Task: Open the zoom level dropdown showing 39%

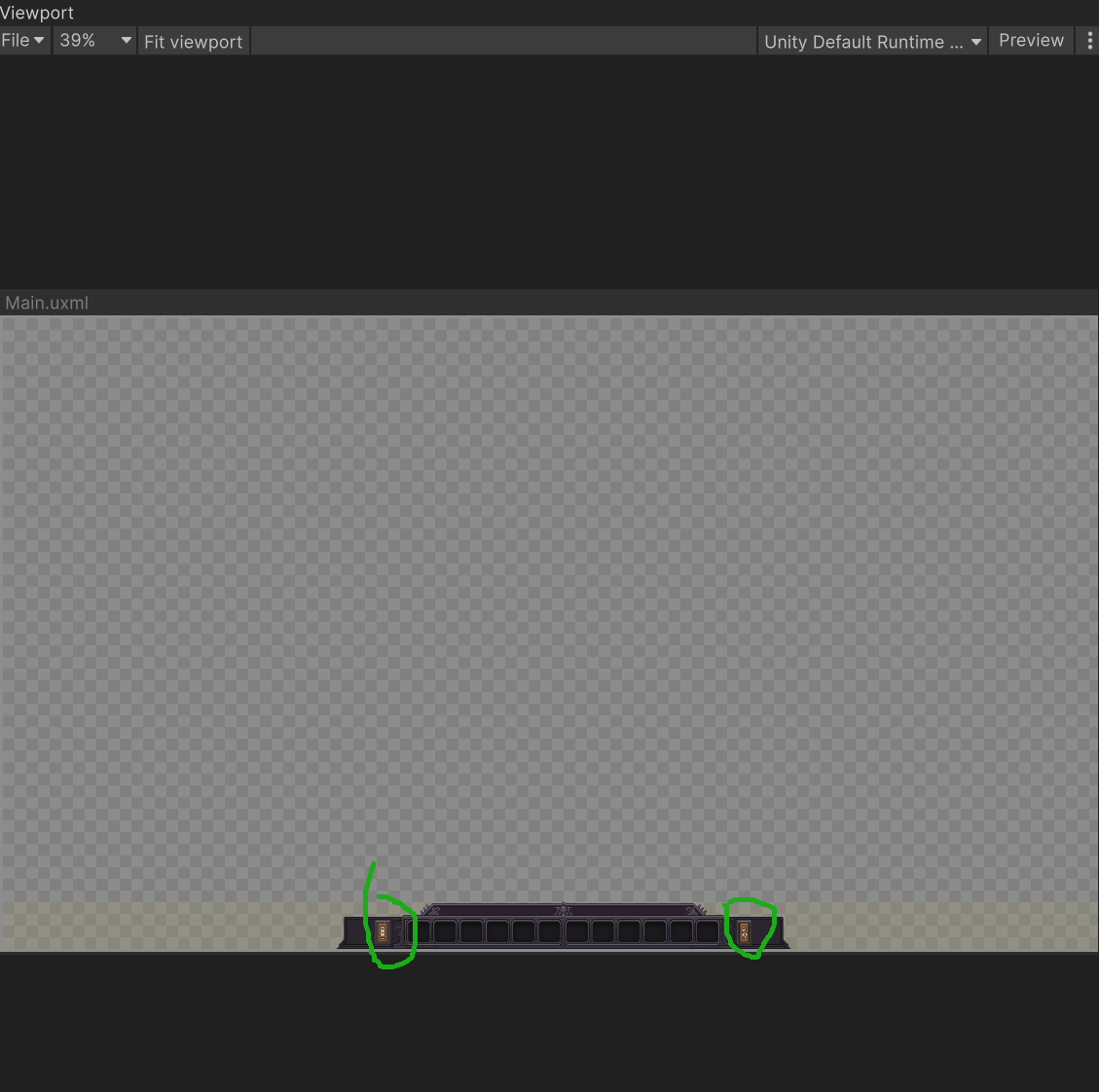Action: pos(93,40)
